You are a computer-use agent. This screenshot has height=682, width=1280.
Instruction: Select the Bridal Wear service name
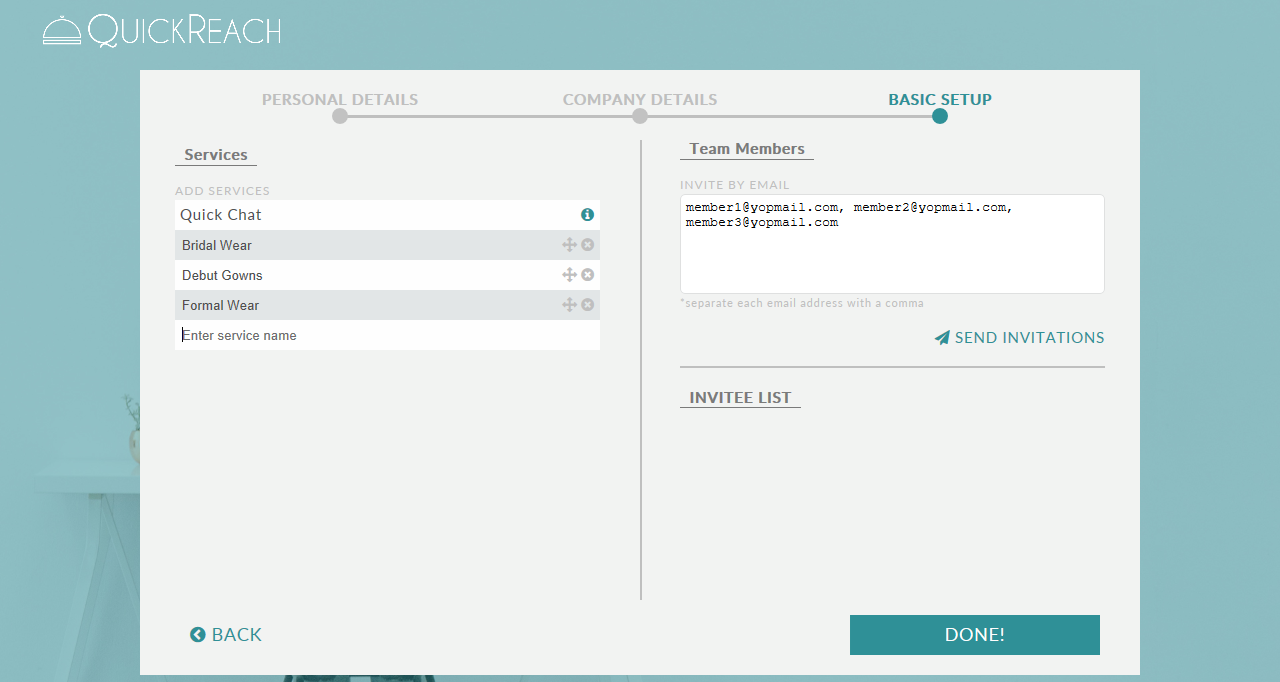click(x=217, y=245)
